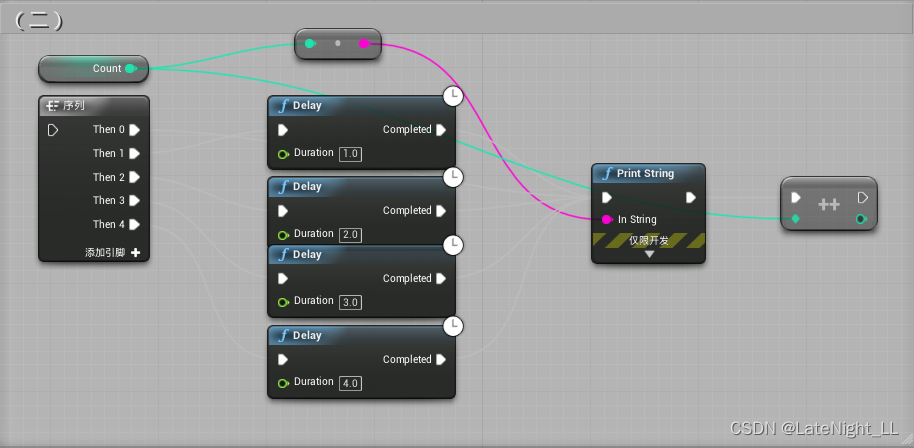Select the Delay node title with Duration 3.0

[x=307, y=255]
